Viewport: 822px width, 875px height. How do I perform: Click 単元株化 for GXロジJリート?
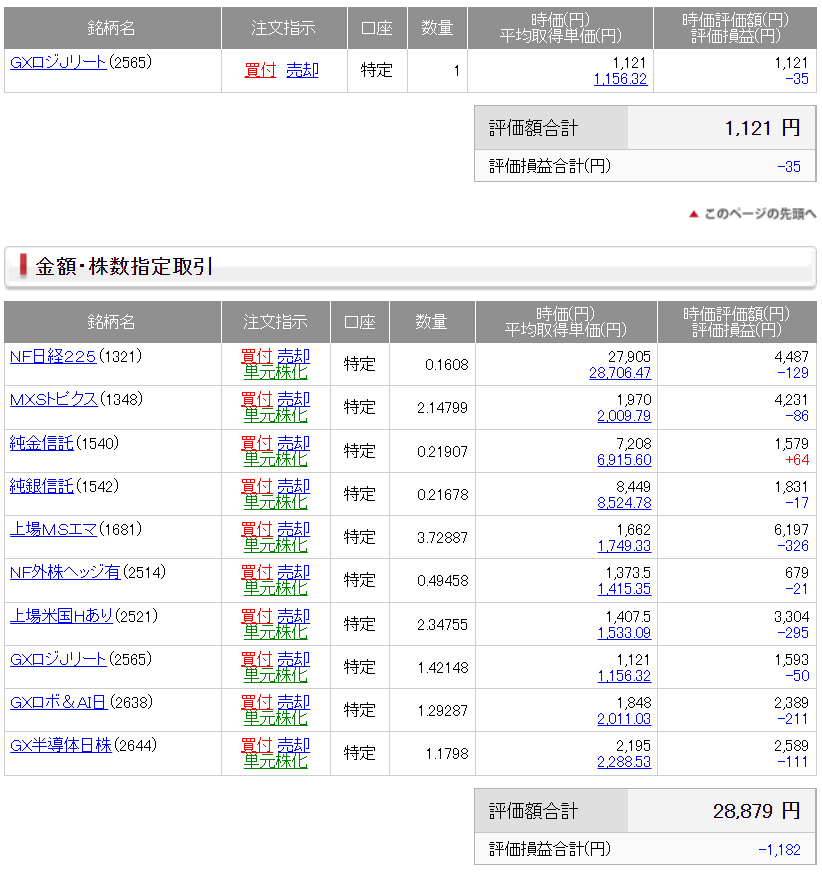(276, 675)
